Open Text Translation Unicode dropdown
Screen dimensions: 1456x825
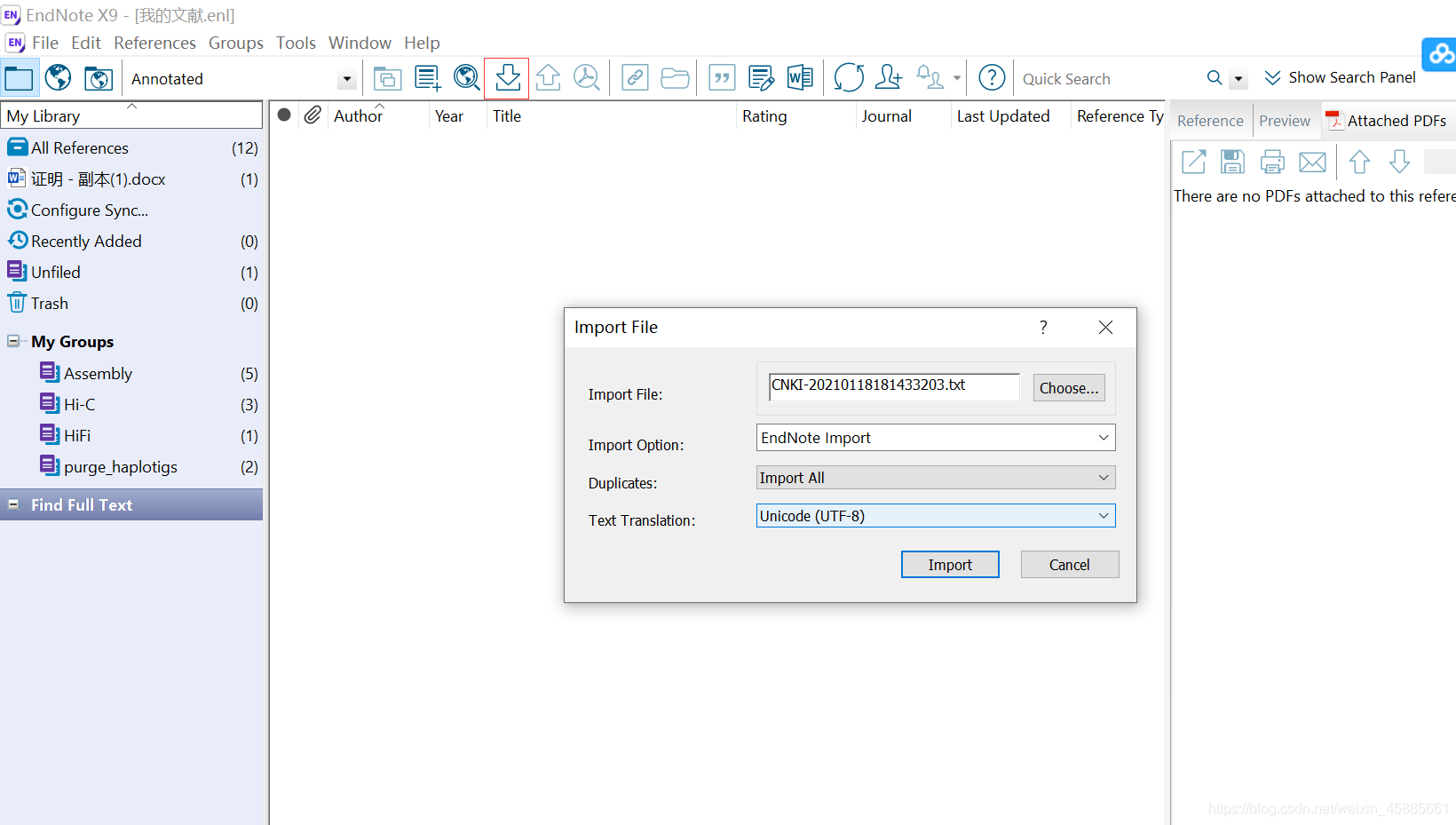click(x=936, y=516)
